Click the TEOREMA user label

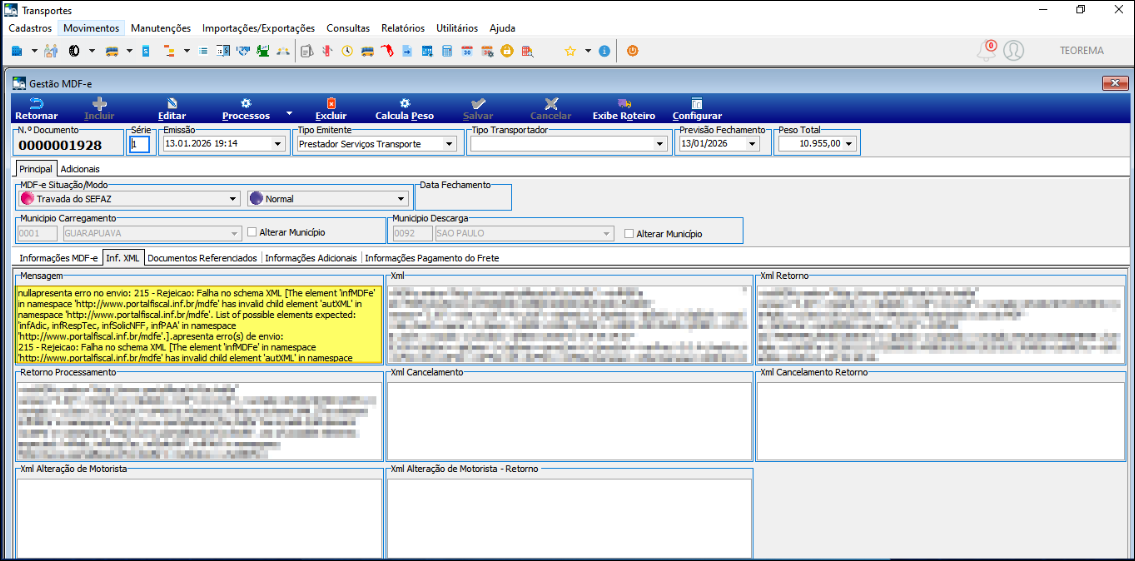click(1081, 50)
